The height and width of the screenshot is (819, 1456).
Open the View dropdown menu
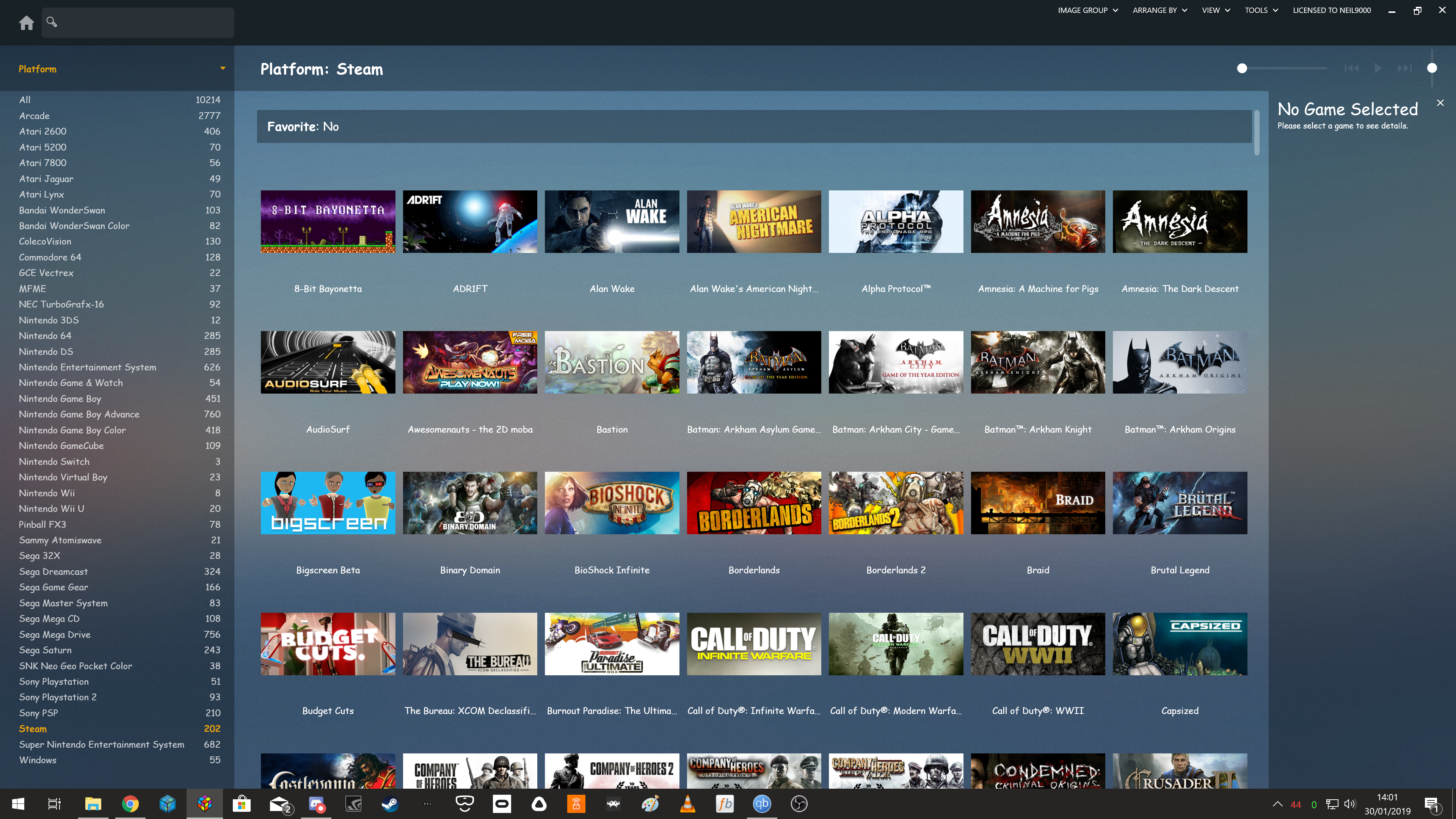tap(1216, 10)
